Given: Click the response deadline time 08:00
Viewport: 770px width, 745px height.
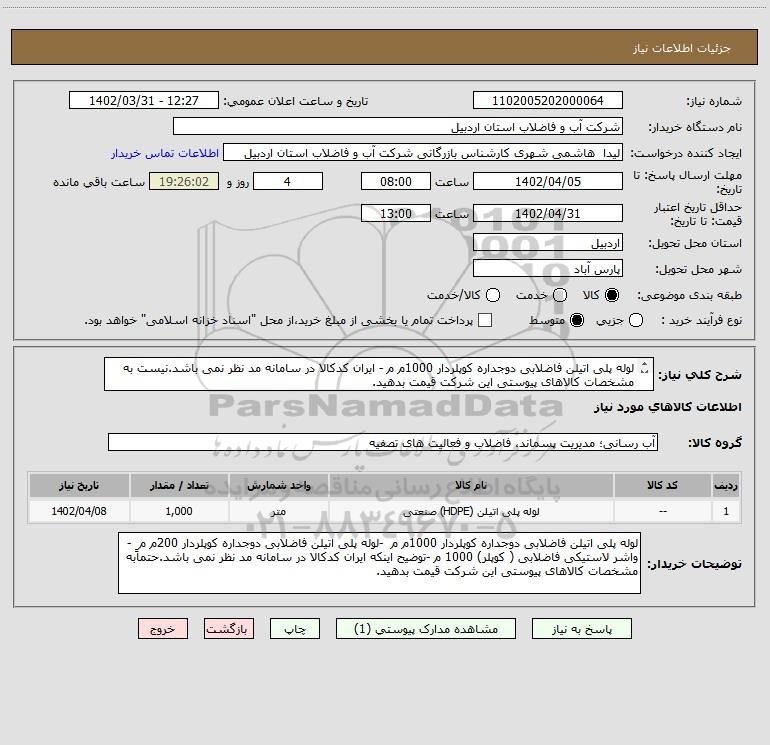Looking at the screenshot, I should click(x=396, y=181).
